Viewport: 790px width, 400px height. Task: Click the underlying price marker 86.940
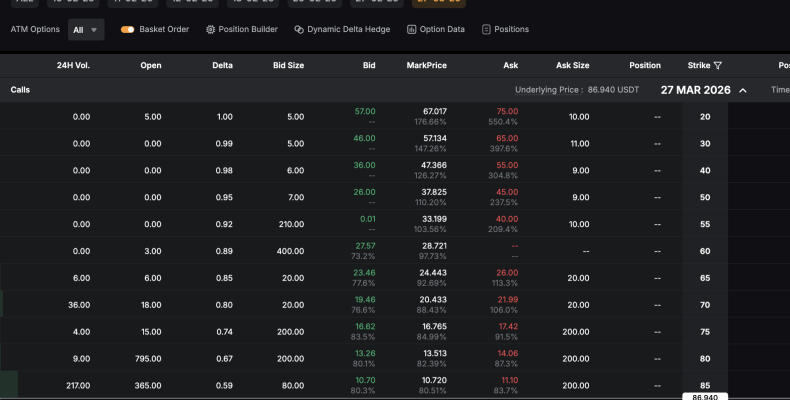705,396
